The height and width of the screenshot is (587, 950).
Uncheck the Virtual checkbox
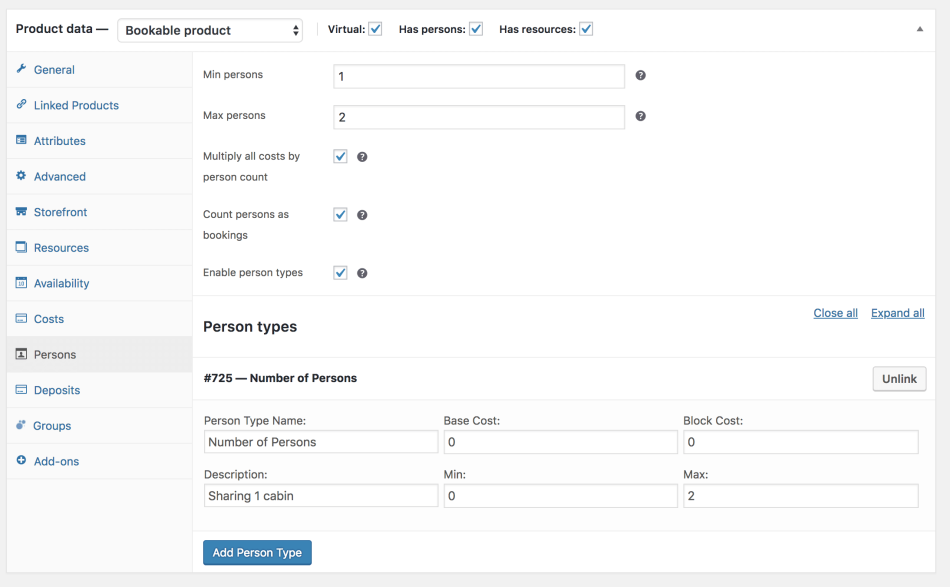coord(375,29)
